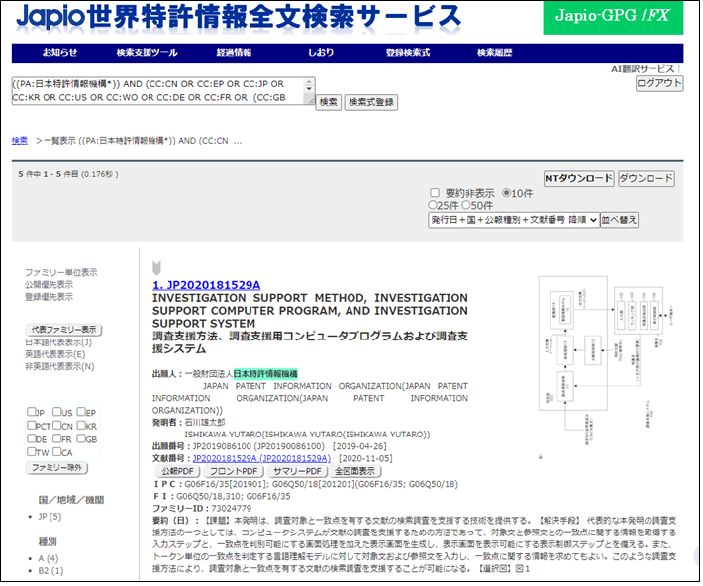Check the CN country checkbox
703x586 pixels.
pyautogui.click(x=57, y=426)
